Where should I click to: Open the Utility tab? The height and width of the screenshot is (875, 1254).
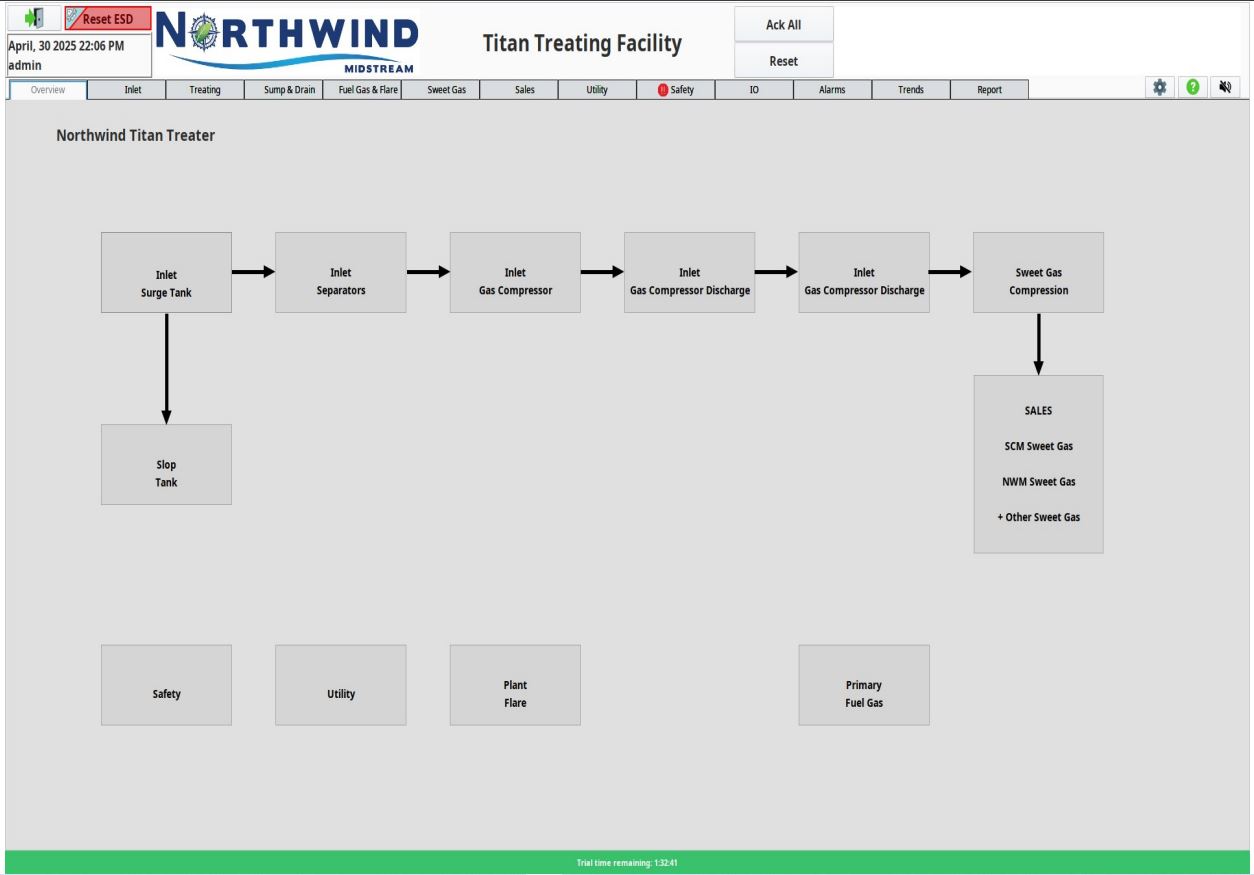point(597,90)
